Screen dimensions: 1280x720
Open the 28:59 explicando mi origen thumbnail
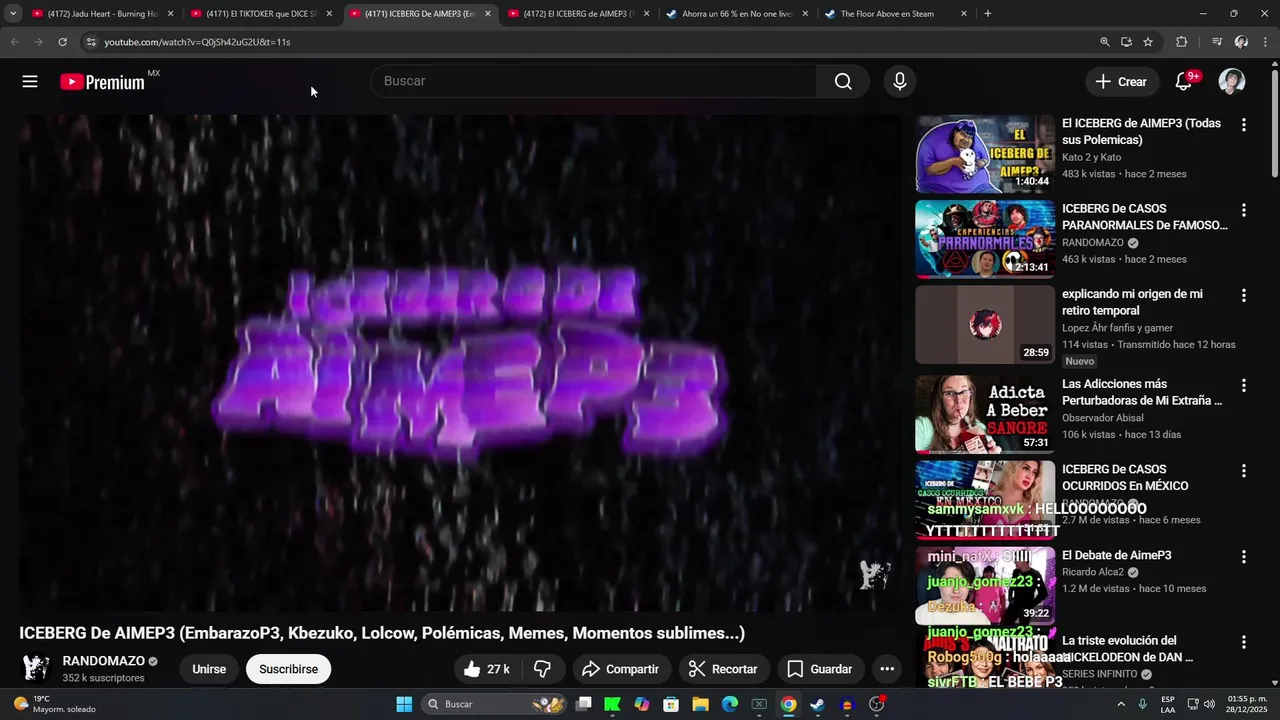pyautogui.click(x=985, y=325)
